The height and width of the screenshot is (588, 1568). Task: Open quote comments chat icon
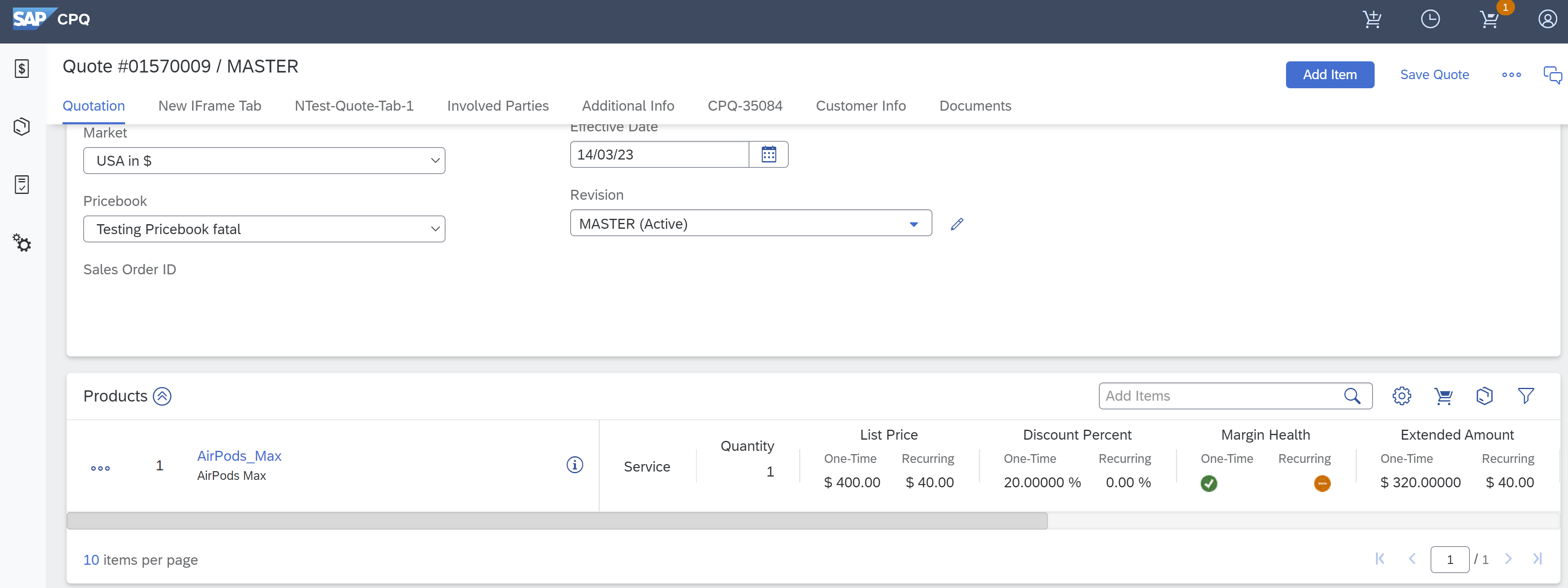[1552, 75]
